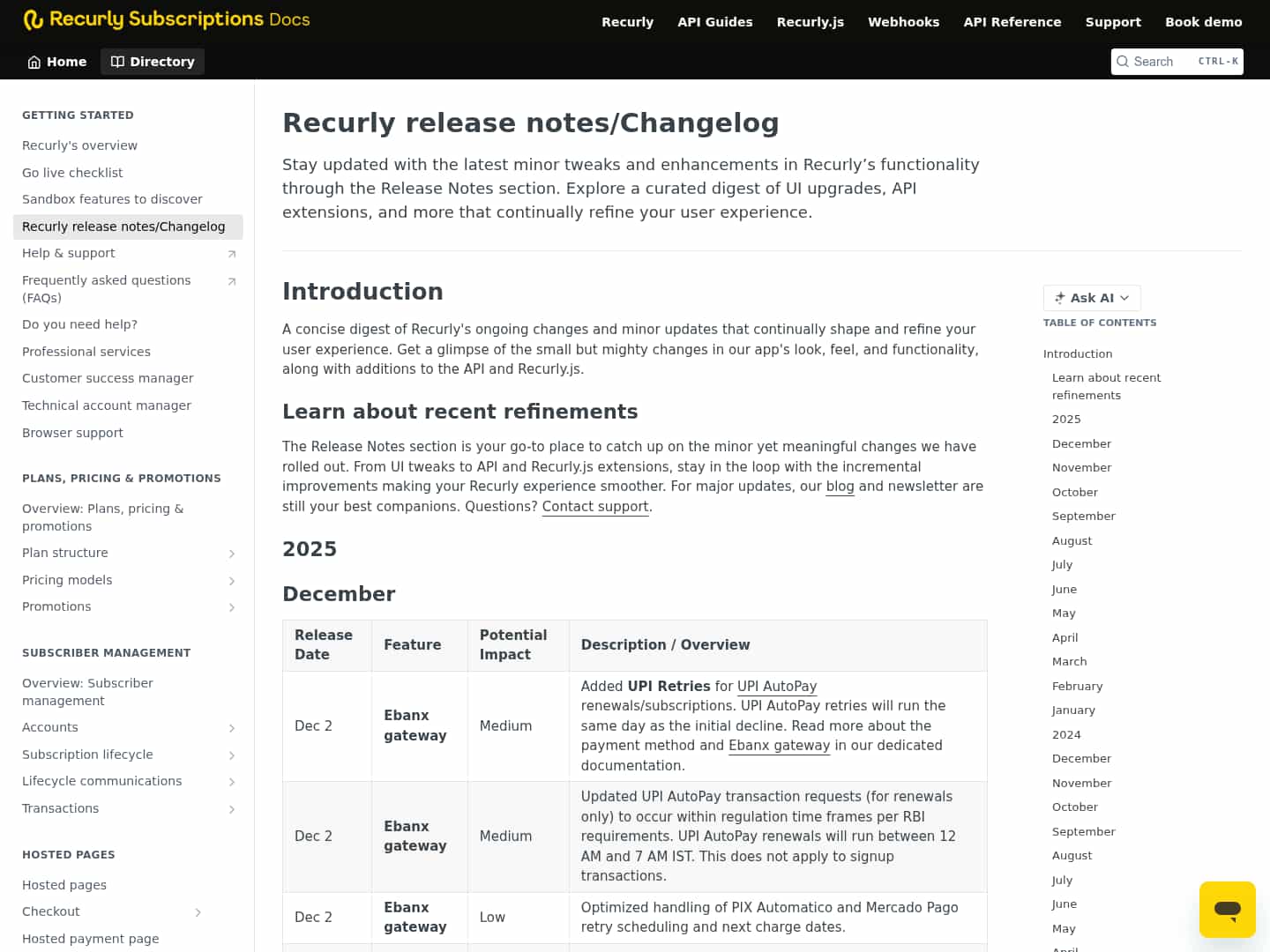
Task: Open the chat bubble widget
Action: [1227, 909]
